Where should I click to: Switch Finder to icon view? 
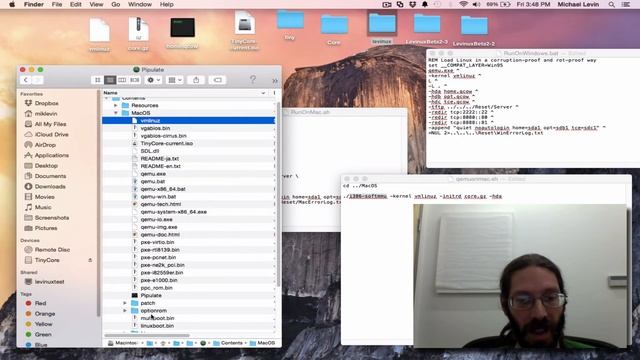pyautogui.click(x=98, y=80)
